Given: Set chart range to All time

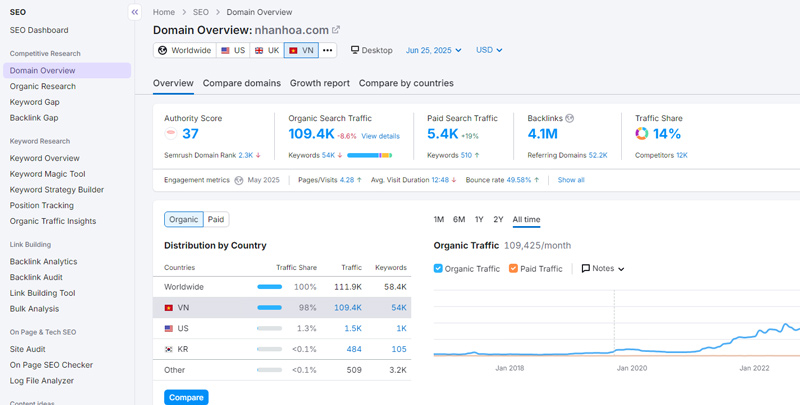Looking at the screenshot, I should (x=527, y=219).
